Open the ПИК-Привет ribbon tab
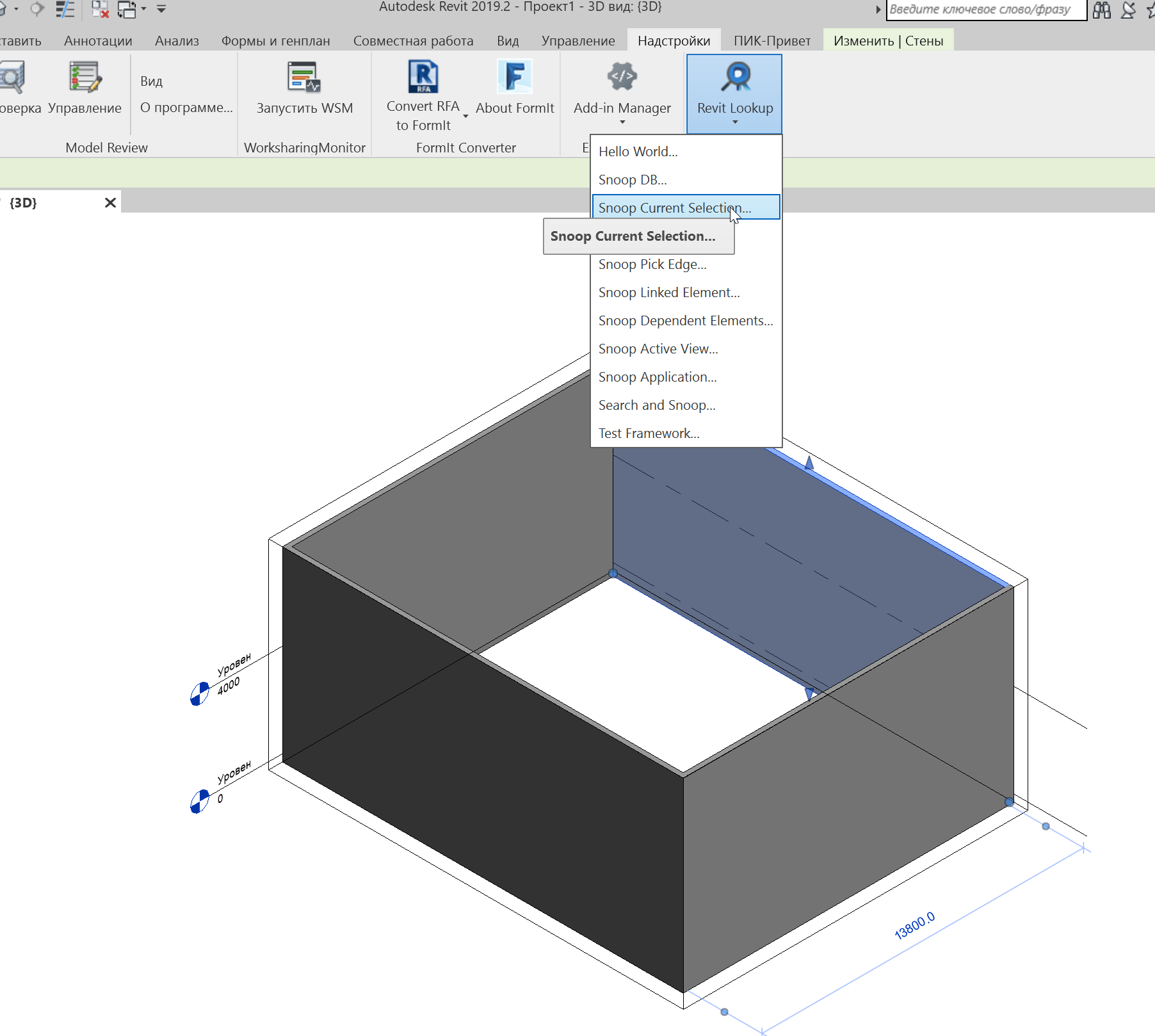This screenshot has width=1155, height=1036. [x=772, y=41]
